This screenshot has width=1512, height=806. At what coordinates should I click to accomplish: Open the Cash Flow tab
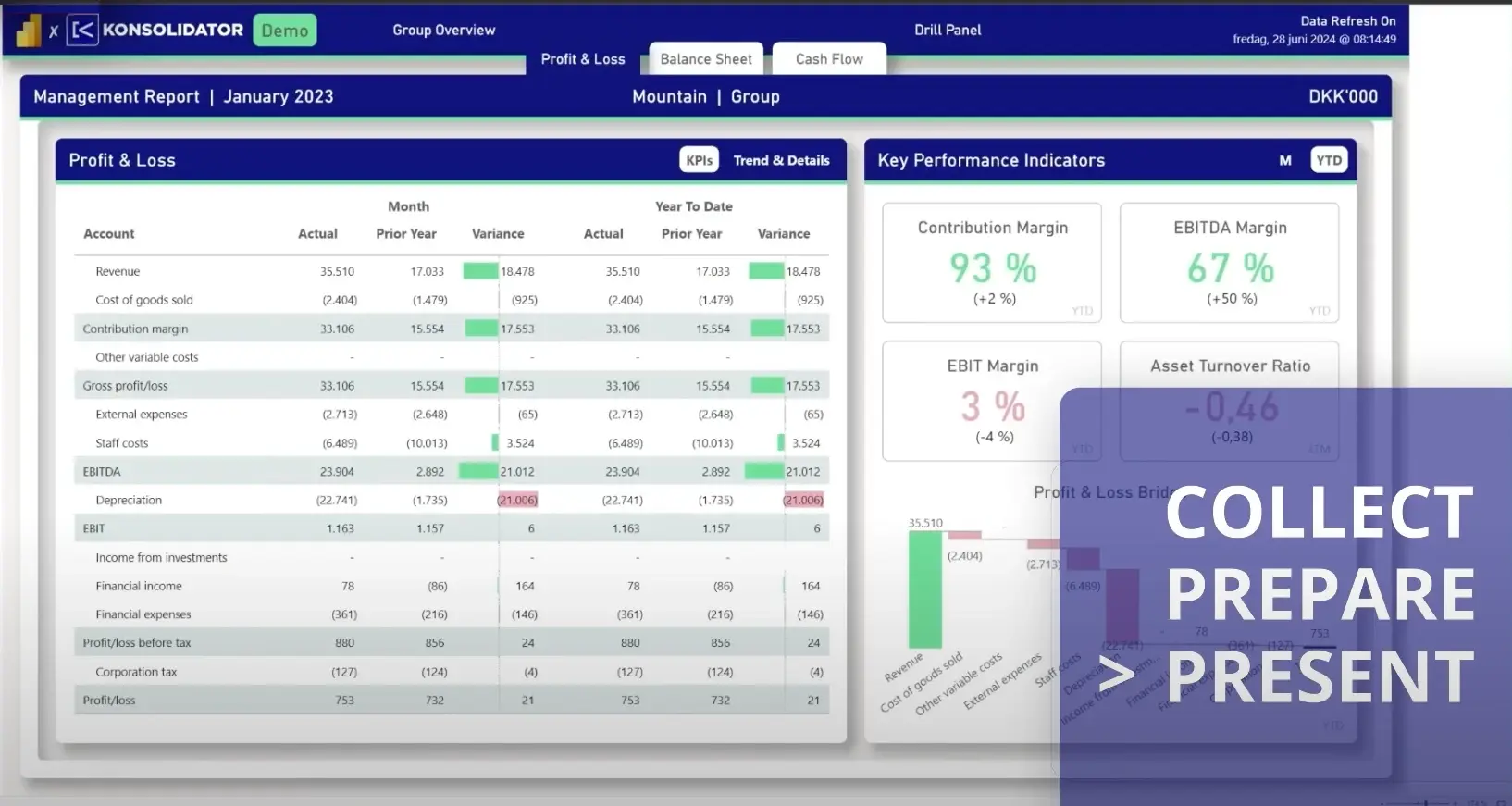coord(829,58)
